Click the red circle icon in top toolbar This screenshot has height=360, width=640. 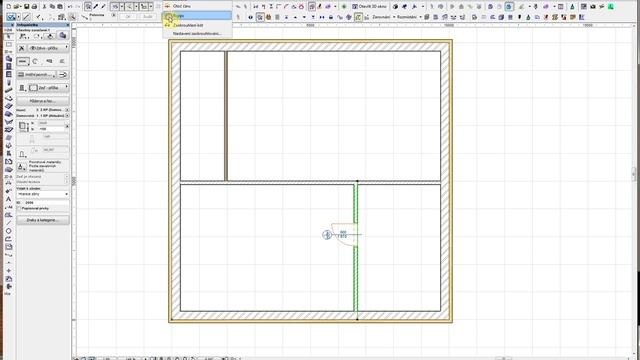[302, 7]
